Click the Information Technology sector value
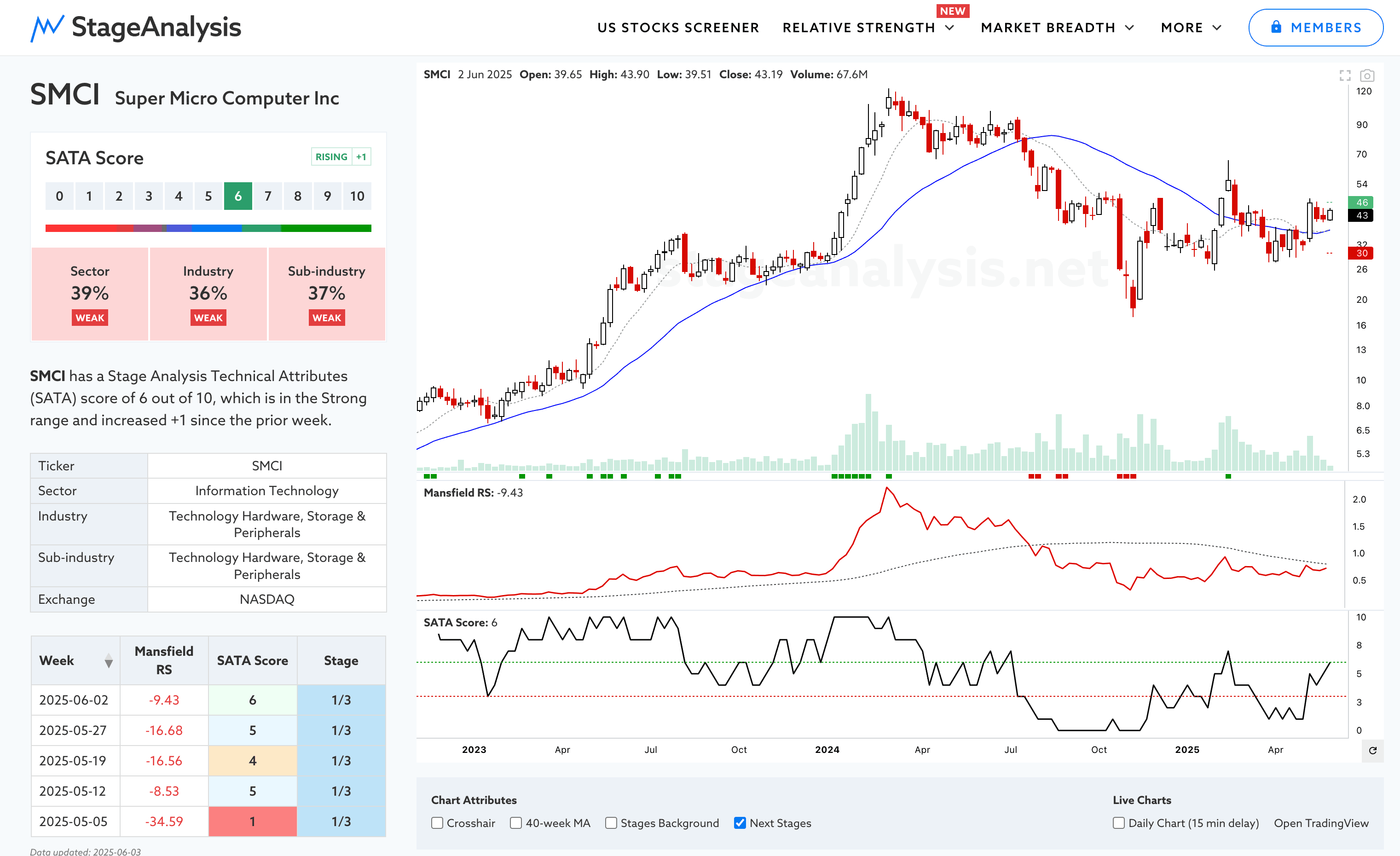 tap(267, 491)
